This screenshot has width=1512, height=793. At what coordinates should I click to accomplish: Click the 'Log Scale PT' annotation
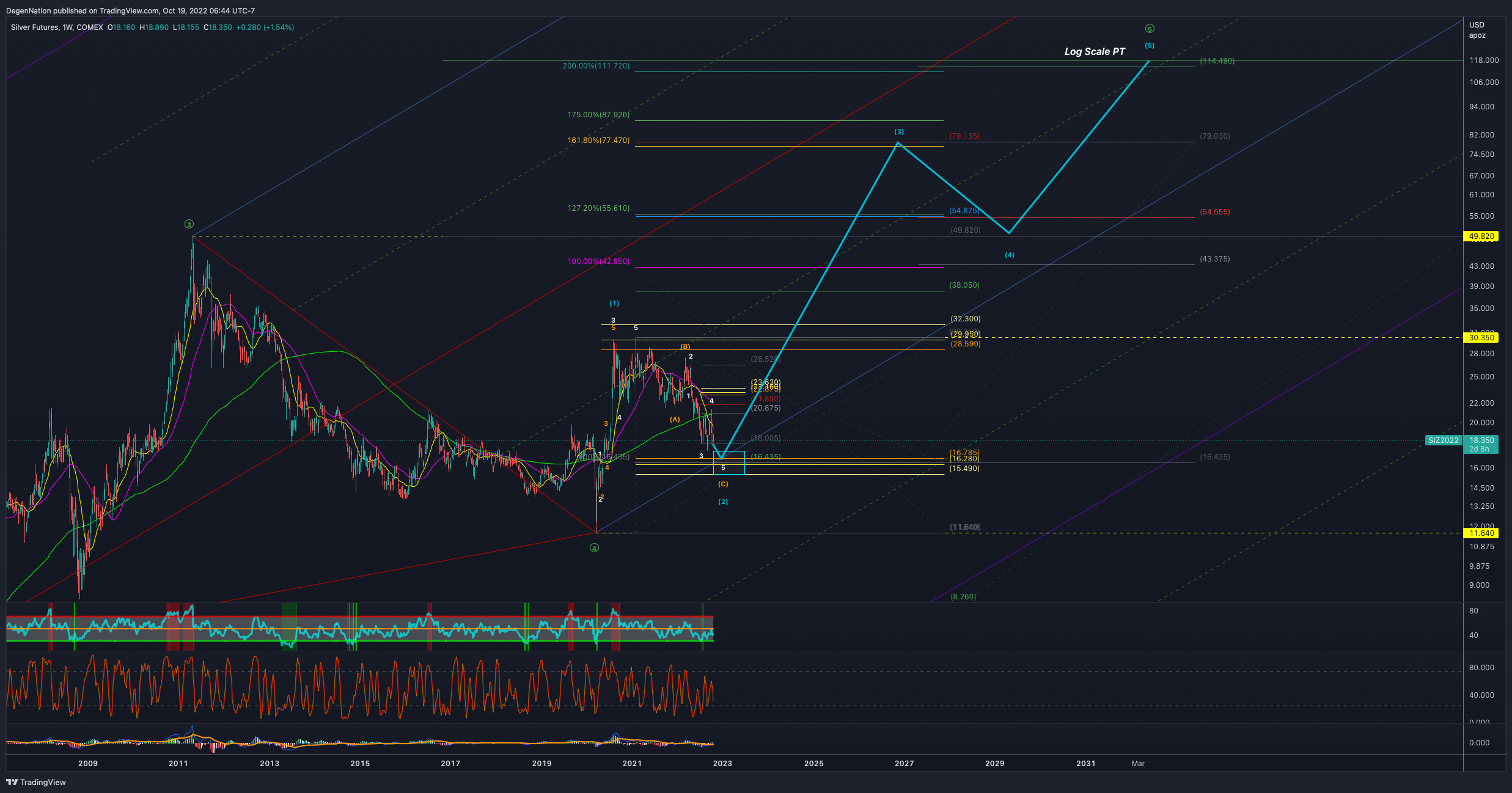(x=1095, y=51)
